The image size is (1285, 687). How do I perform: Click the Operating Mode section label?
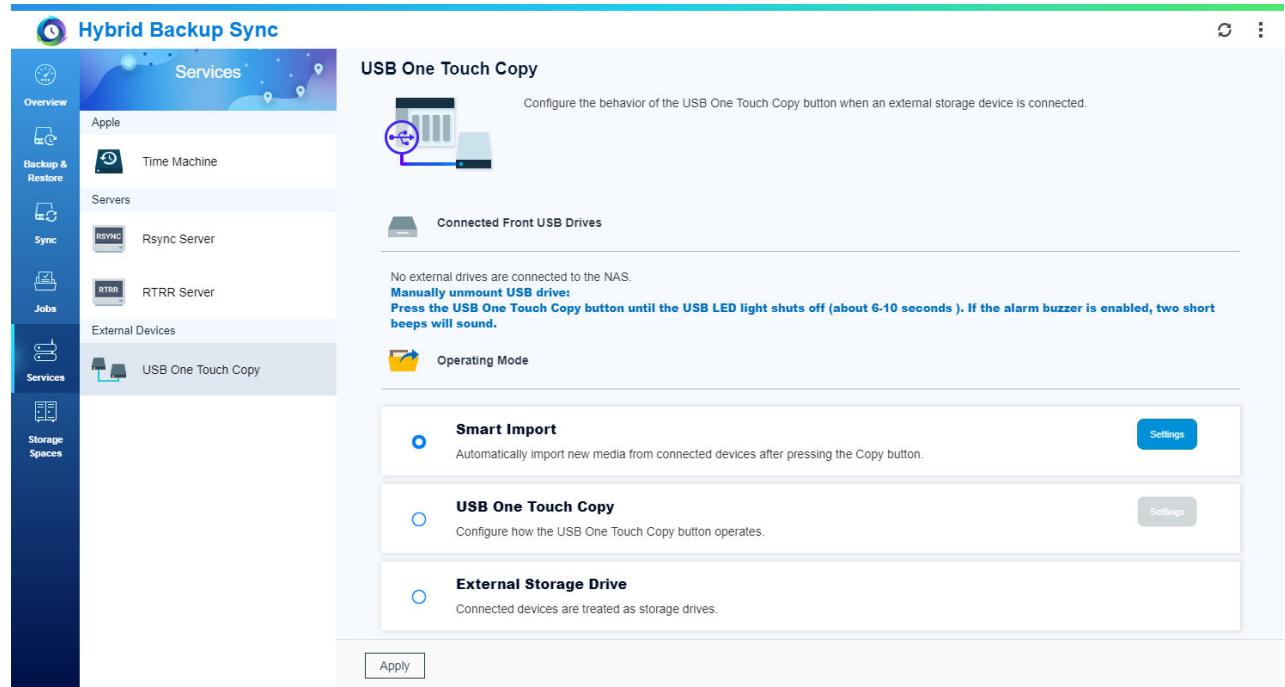pyautogui.click(x=483, y=361)
